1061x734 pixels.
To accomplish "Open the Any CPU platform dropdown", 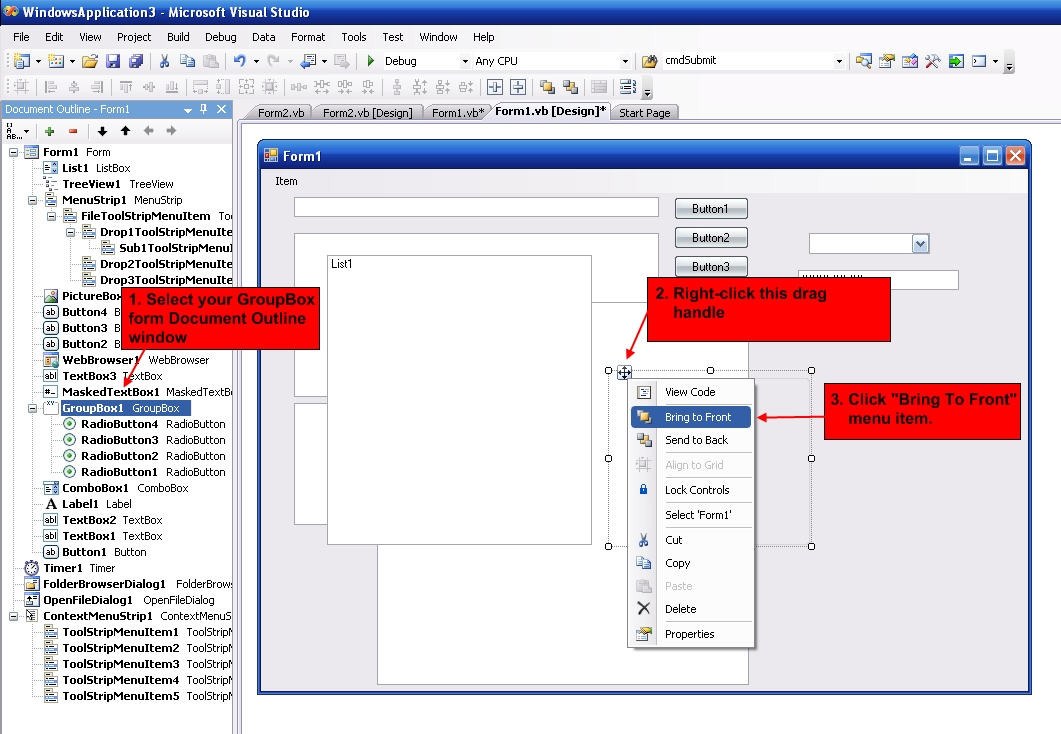I will [625, 61].
